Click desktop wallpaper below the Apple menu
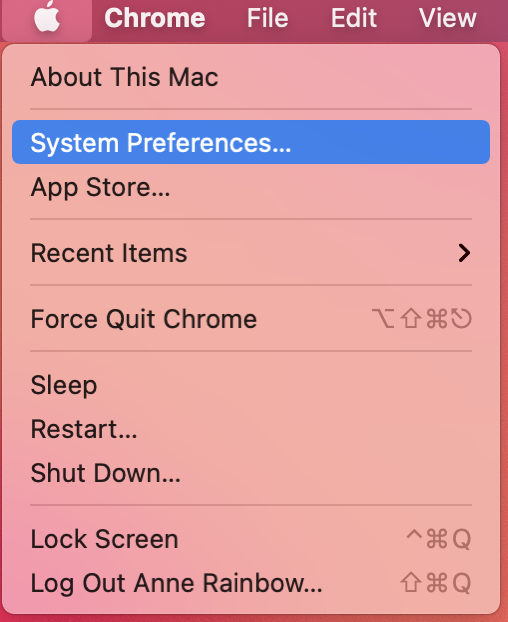This screenshot has width=508, height=622. click(x=254, y=619)
